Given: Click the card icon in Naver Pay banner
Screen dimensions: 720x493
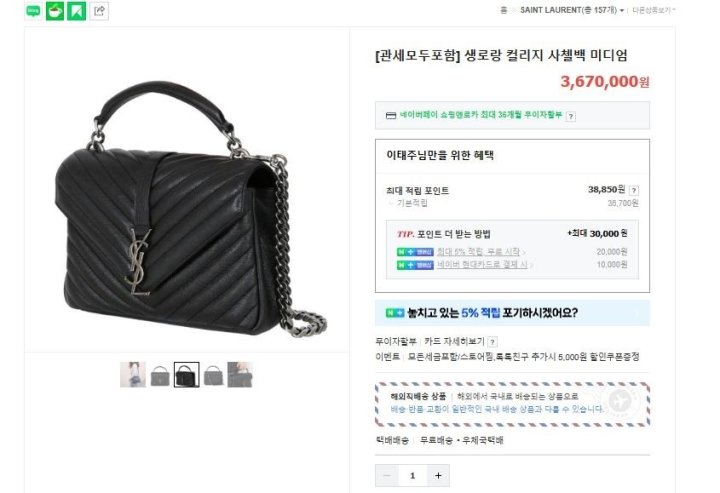Looking at the screenshot, I should [x=391, y=116].
